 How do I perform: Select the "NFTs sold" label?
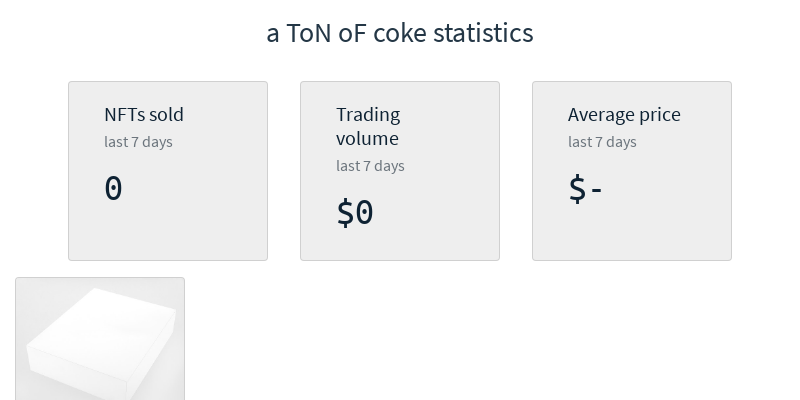click(144, 115)
